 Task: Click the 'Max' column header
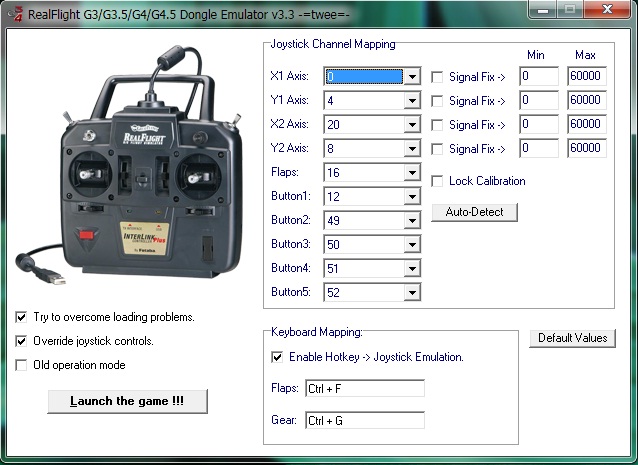click(x=585, y=55)
